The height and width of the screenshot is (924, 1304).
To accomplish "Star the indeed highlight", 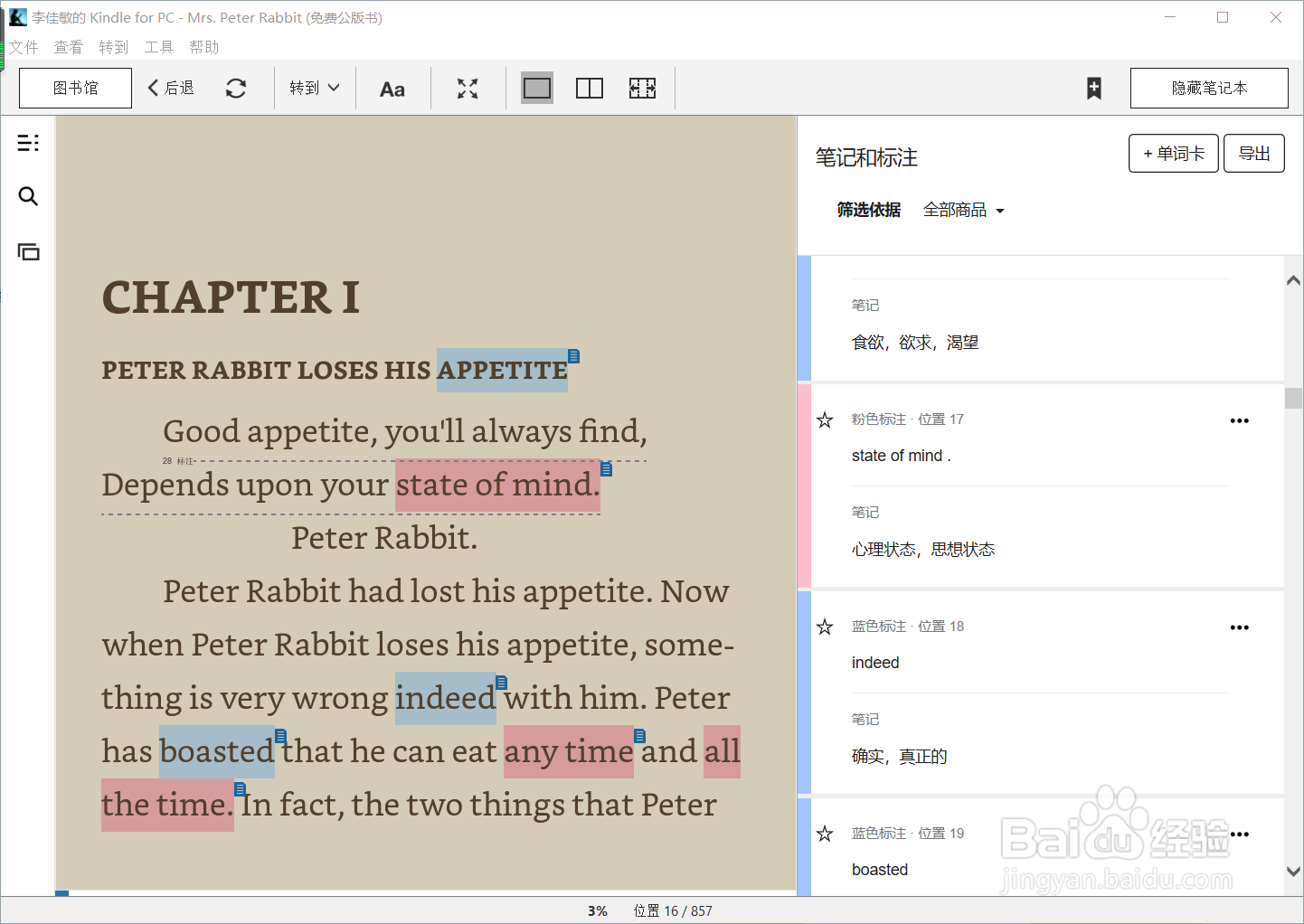I will click(825, 627).
